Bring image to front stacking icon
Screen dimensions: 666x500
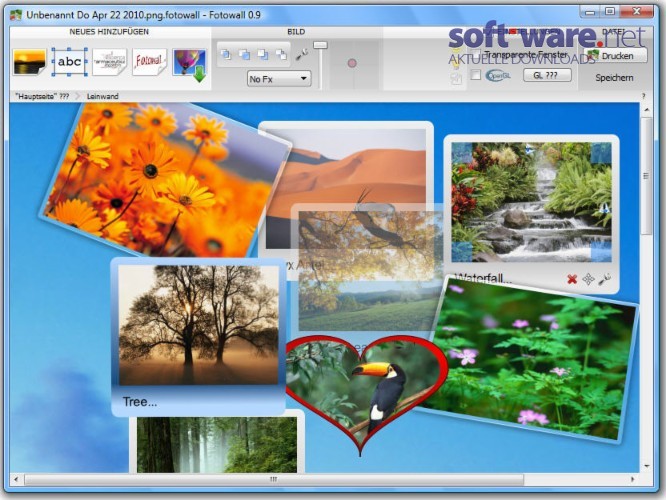click(x=226, y=54)
